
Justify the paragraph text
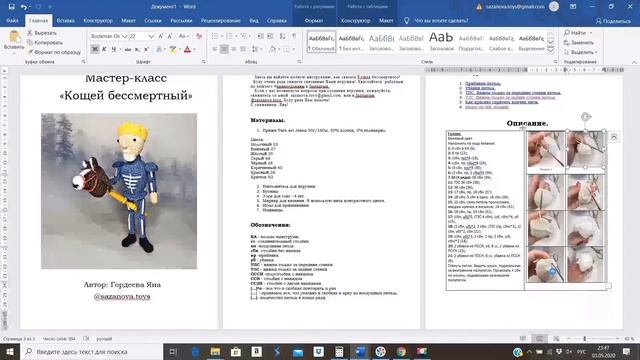(x=243, y=49)
